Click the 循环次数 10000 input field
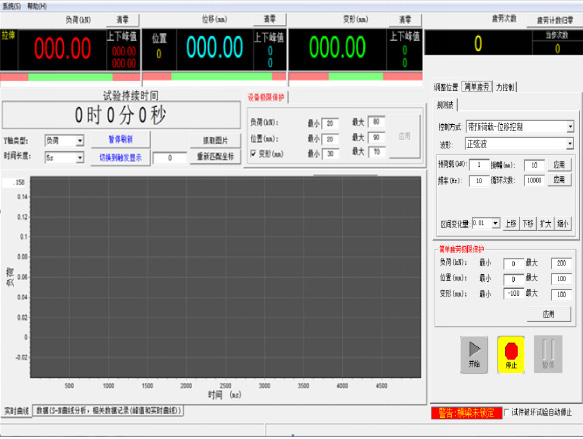Screen dimensions: 583x439 534,181
